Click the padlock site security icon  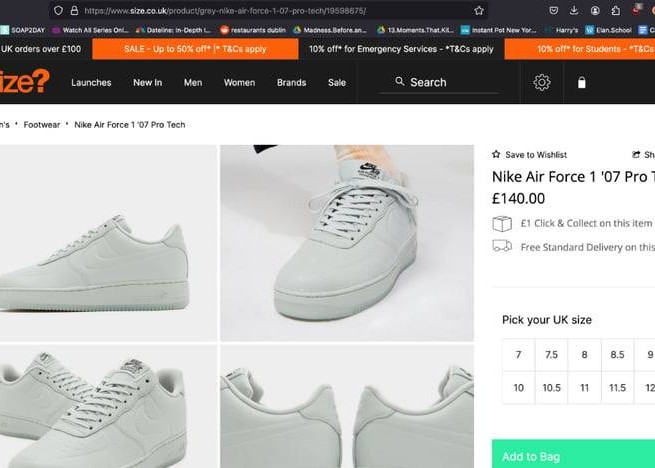point(74,10)
